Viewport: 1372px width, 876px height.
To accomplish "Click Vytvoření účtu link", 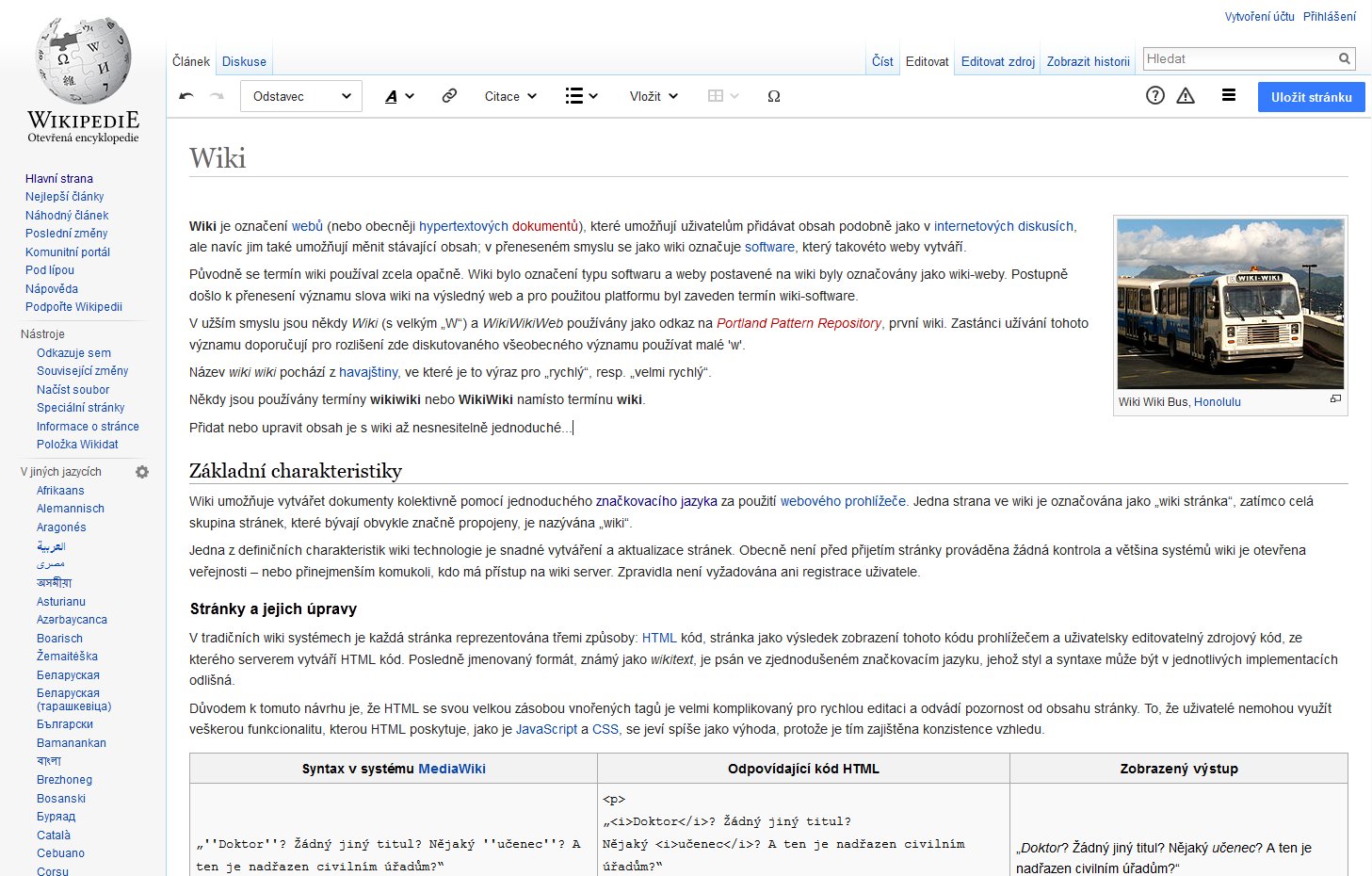I will point(1260,16).
